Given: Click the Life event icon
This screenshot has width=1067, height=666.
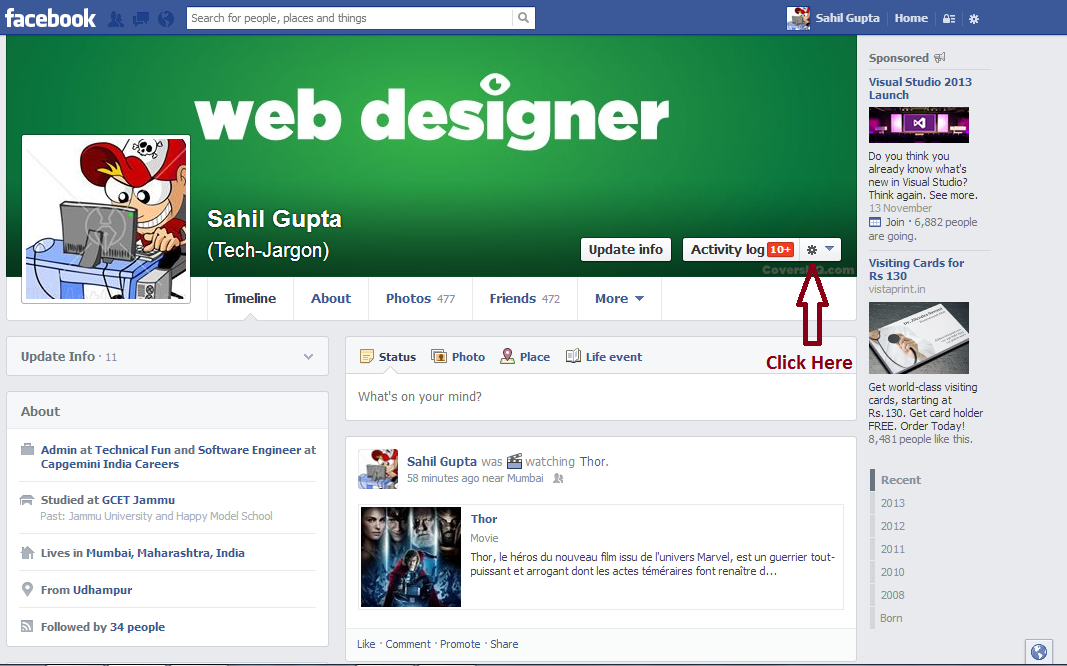Looking at the screenshot, I should coord(573,356).
